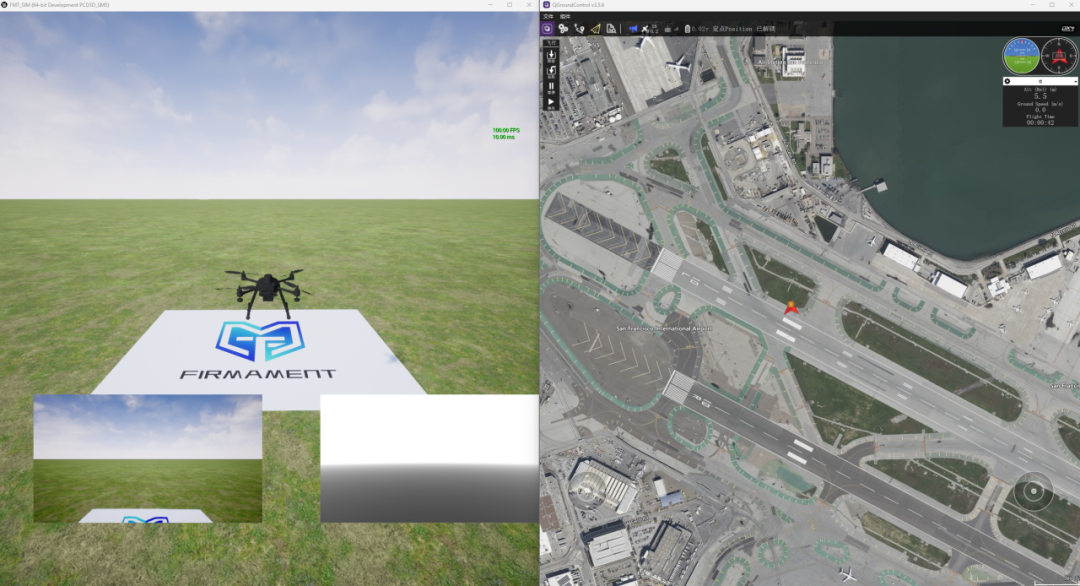Close the QGroundControl window
Screen dimensions: 1080x586
[x=1071, y=5]
